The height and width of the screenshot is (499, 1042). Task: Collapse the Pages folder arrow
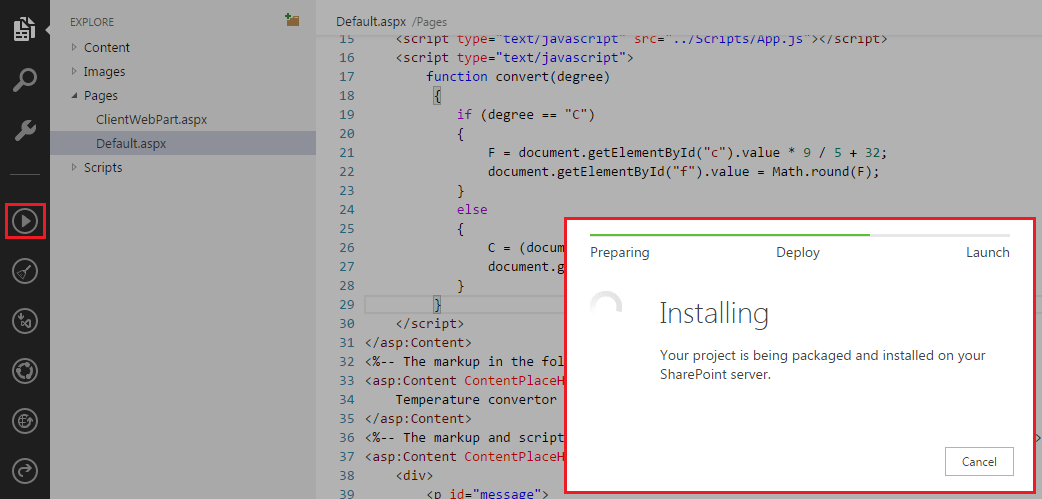(x=74, y=96)
